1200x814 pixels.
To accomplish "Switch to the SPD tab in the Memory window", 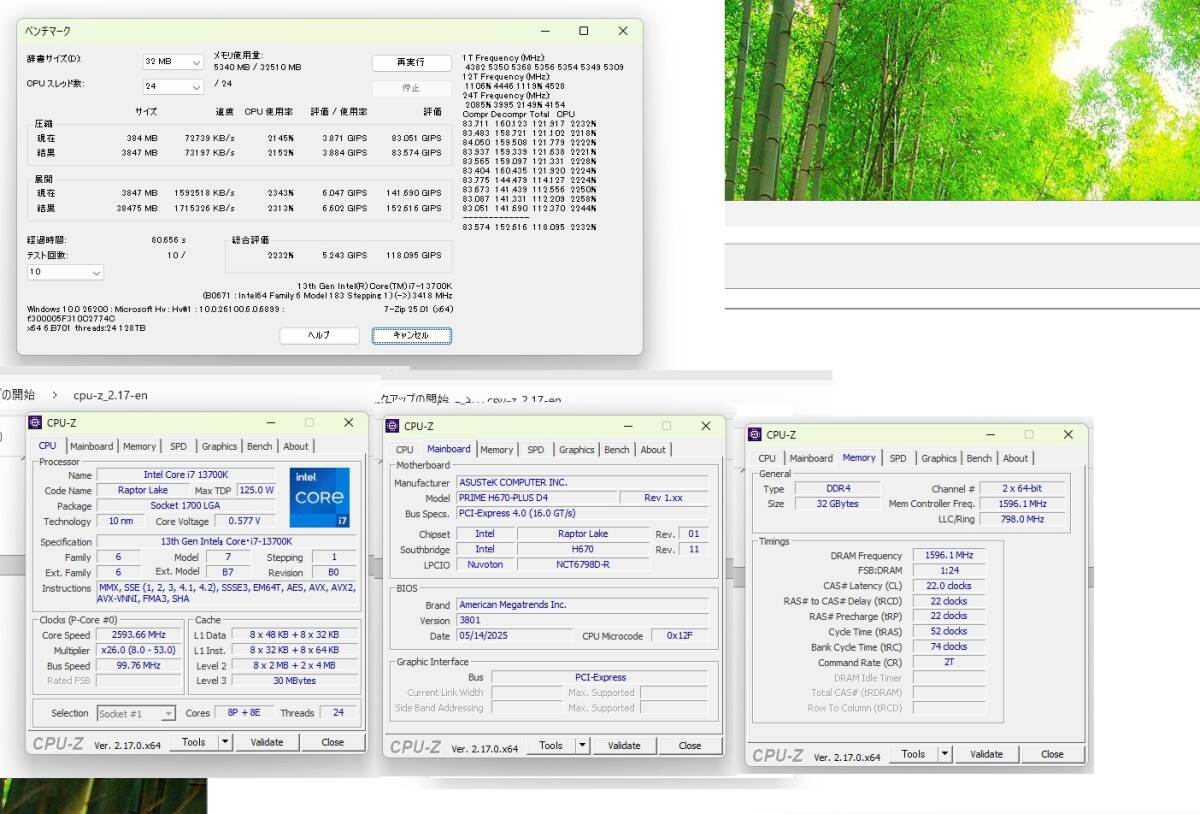I will pos(898,458).
